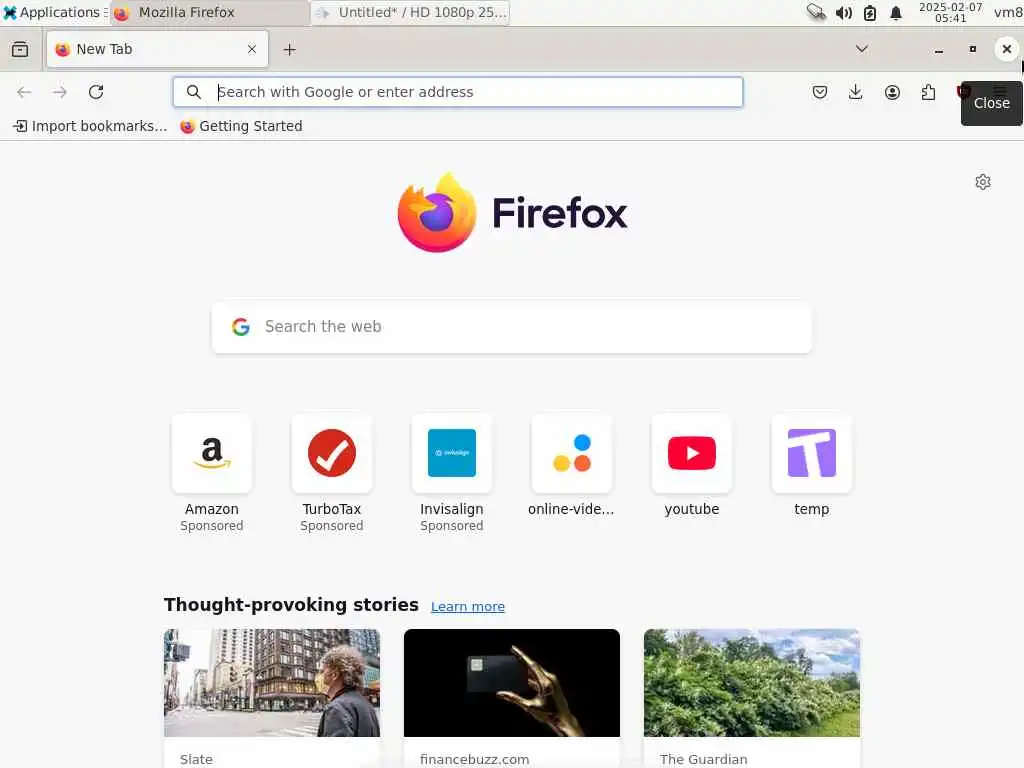Open the financebuzz.com story thumbnail
The image size is (1024, 768).
click(x=512, y=683)
